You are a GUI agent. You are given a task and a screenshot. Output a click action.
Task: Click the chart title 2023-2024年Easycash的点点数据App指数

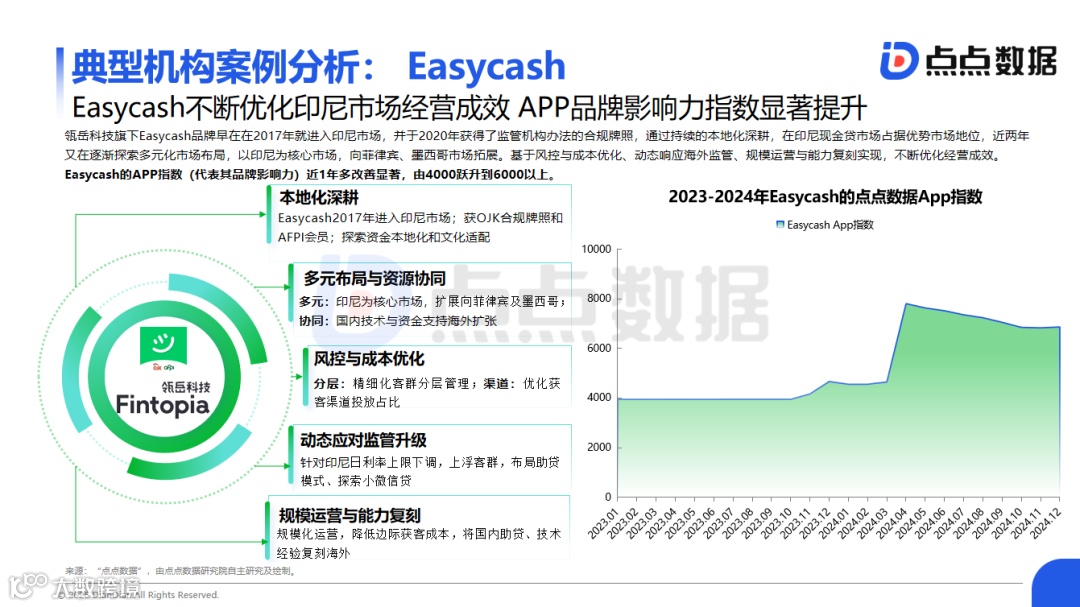825,197
